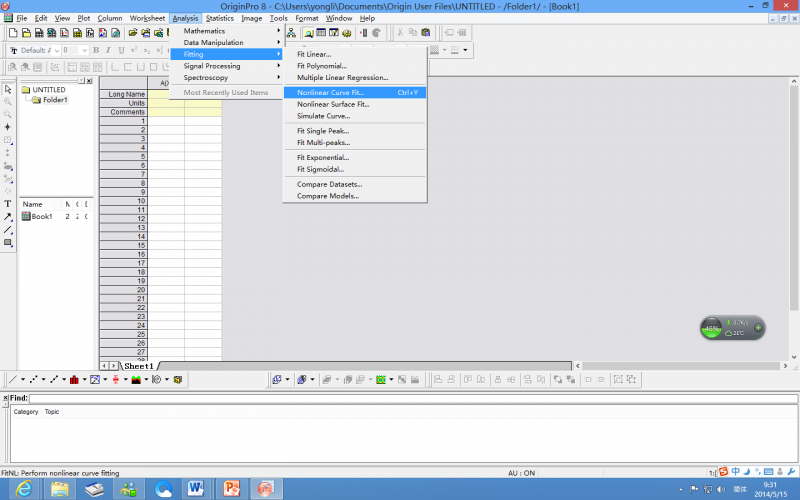This screenshot has height=500, width=800.
Task: Open PowerPoint from the Windows taskbar
Action: tap(231, 489)
